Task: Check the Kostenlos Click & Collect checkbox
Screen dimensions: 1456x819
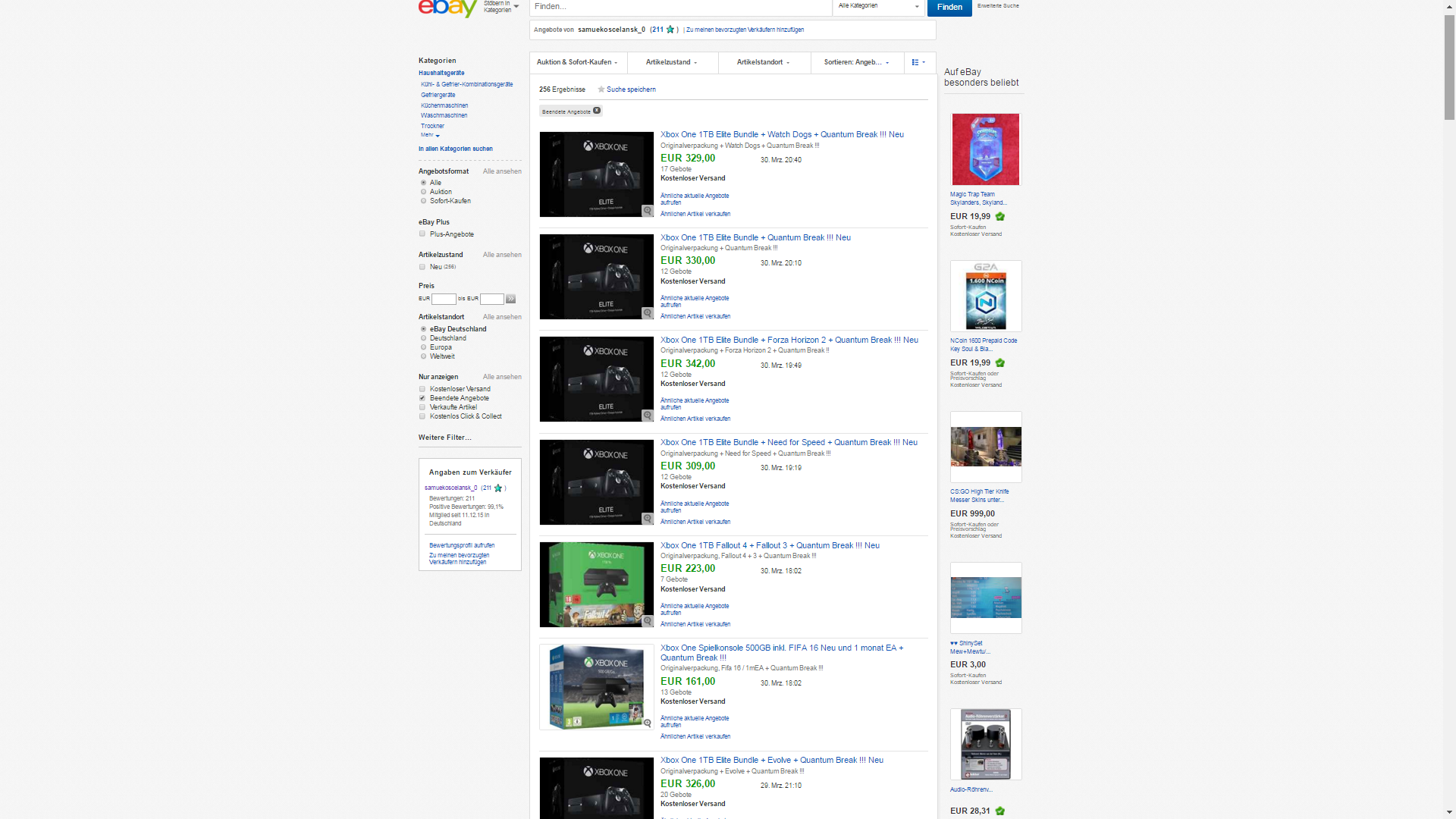Action: click(422, 416)
